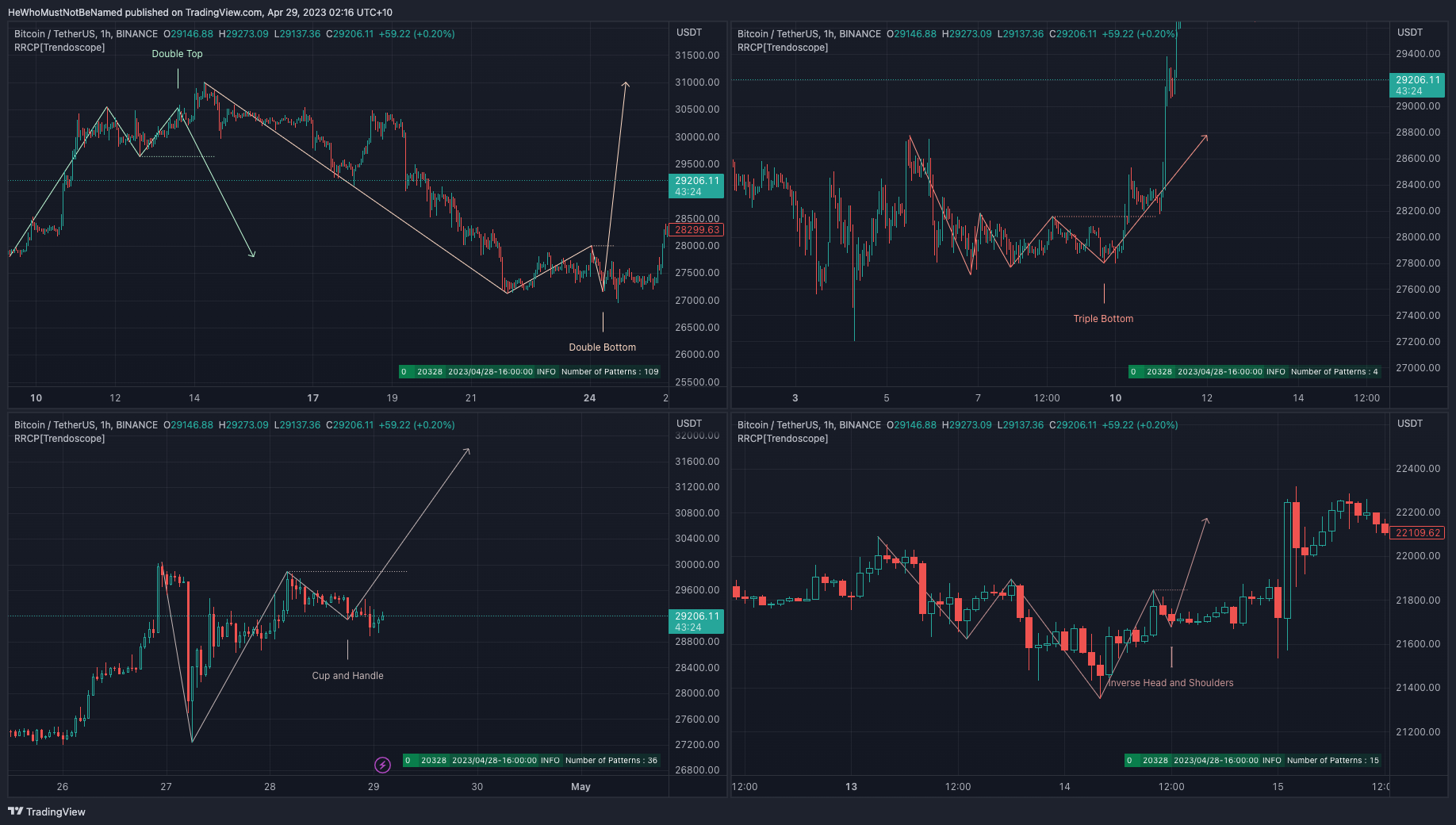Click the 25500.00 price axis value
Viewport: 1456px width, 825px height.
(697, 382)
